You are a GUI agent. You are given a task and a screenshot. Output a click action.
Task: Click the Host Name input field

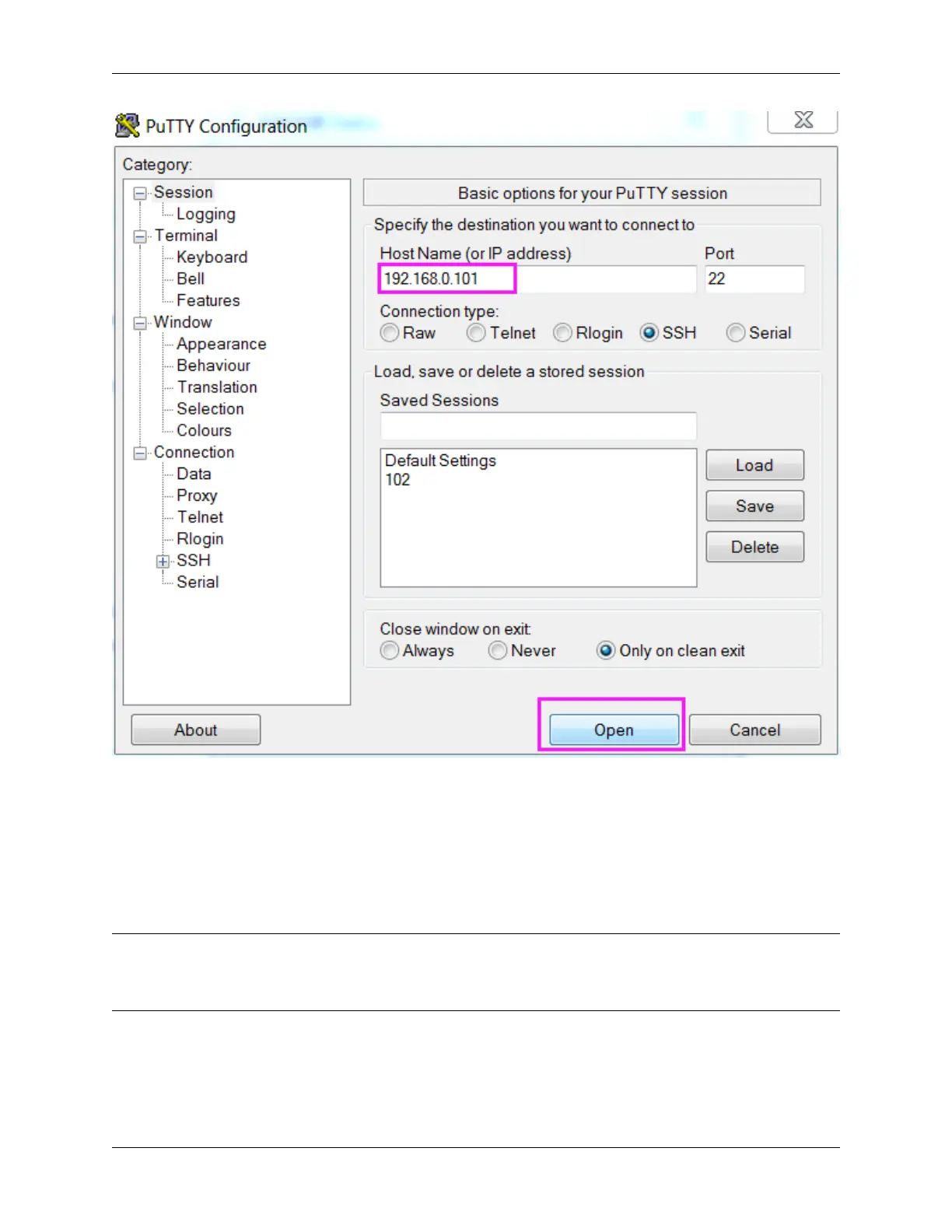(x=538, y=279)
